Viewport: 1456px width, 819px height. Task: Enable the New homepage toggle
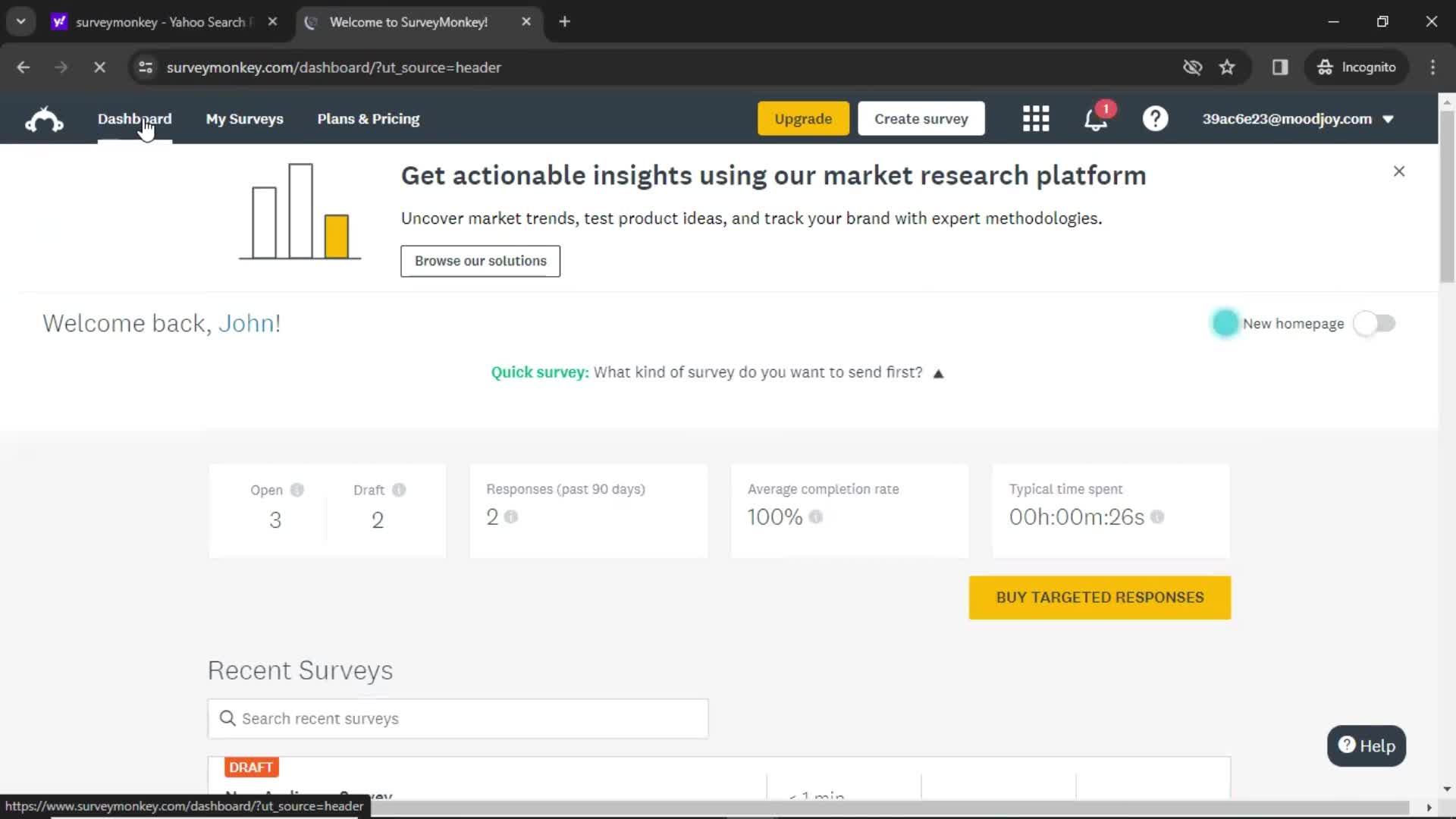1376,323
